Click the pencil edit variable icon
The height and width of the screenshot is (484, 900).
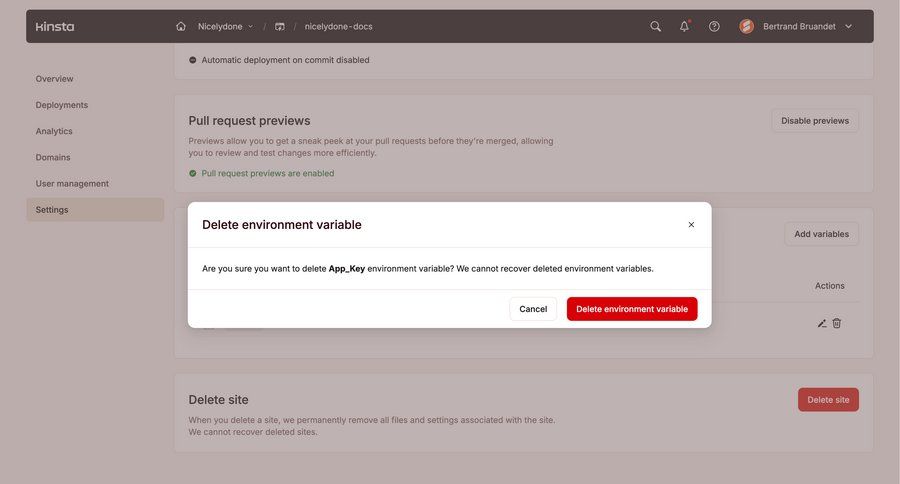click(822, 323)
